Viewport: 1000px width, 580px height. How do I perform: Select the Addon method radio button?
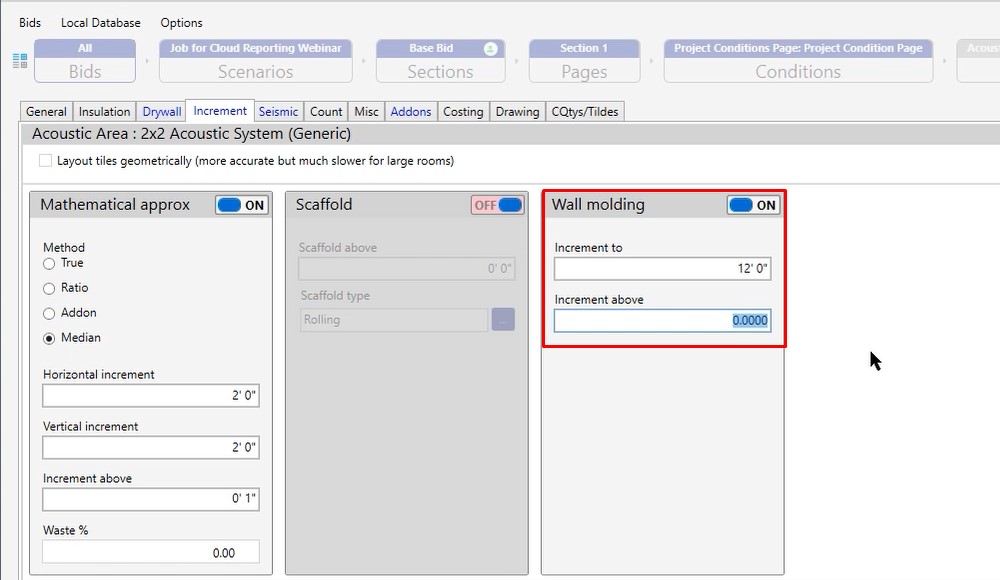tap(49, 313)
